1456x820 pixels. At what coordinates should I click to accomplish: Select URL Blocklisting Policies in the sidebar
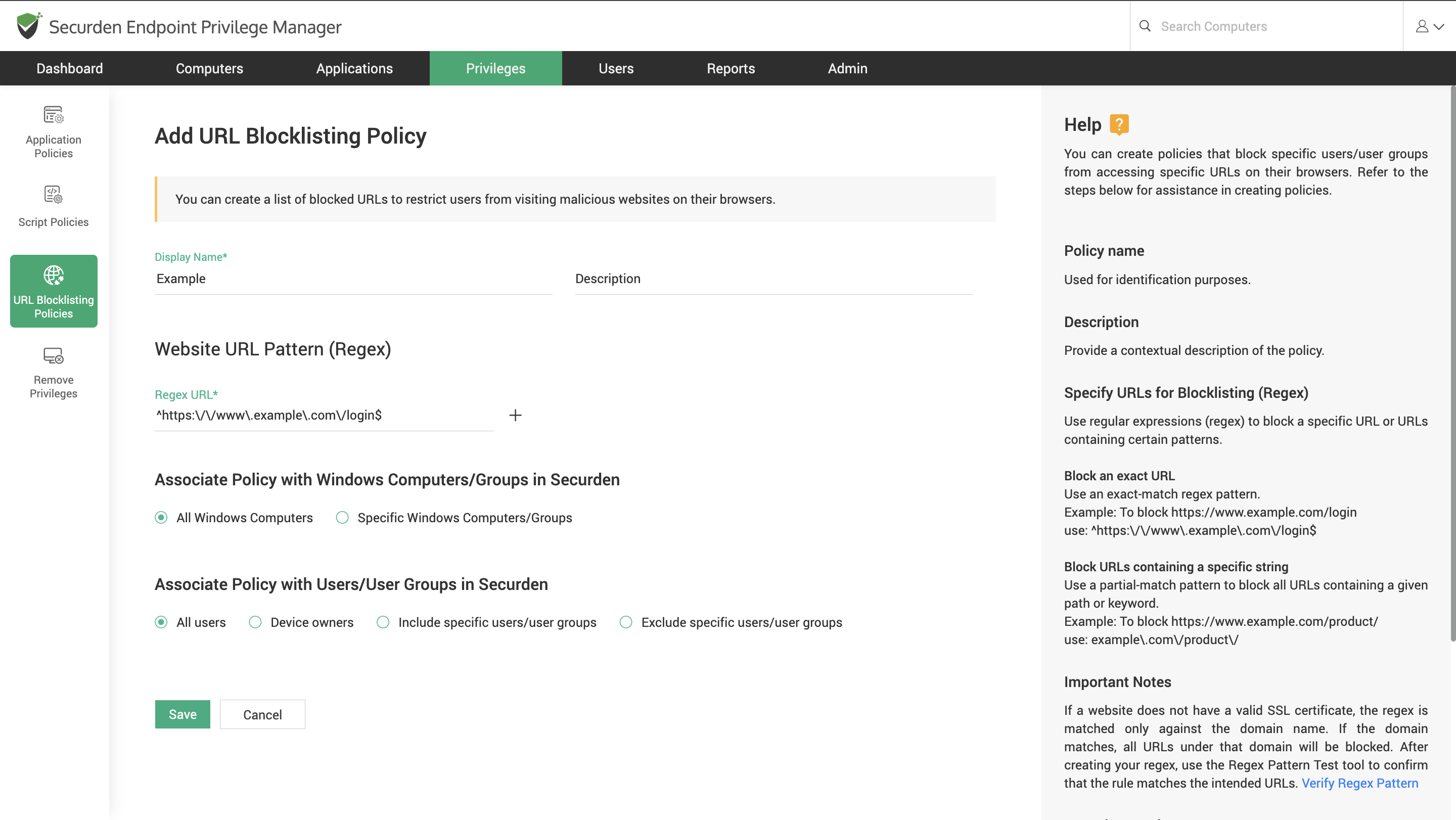click(x=53, y=291)
